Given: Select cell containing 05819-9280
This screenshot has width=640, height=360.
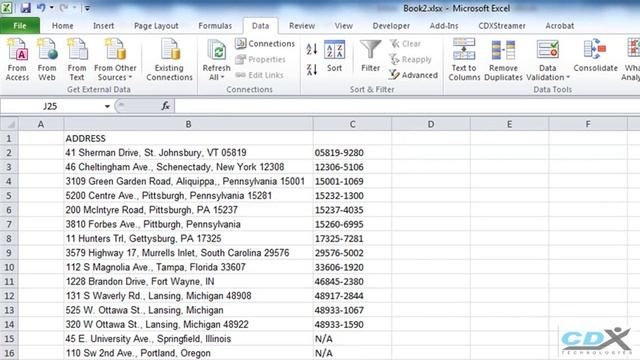Looking at the screenshot, I should (x=352, y=153).
